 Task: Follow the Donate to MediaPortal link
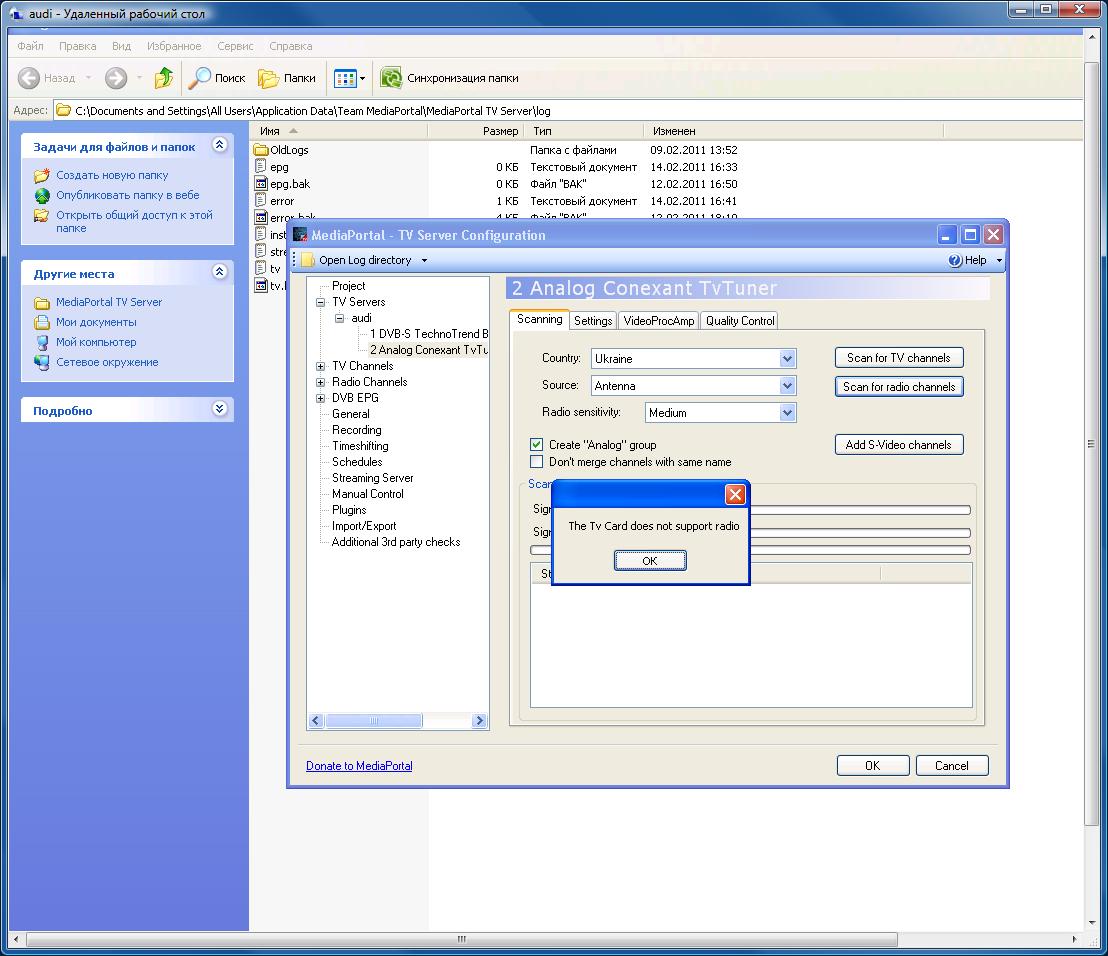359,766
